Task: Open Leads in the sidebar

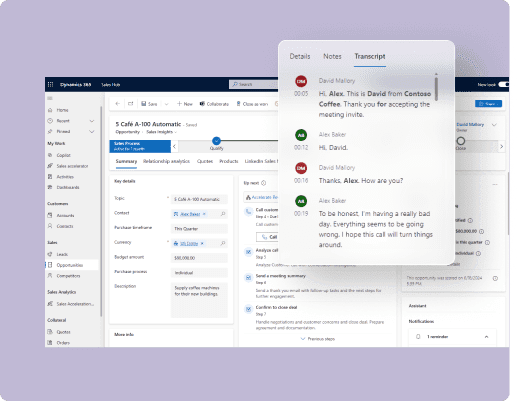Action: [x=62, y=254]
